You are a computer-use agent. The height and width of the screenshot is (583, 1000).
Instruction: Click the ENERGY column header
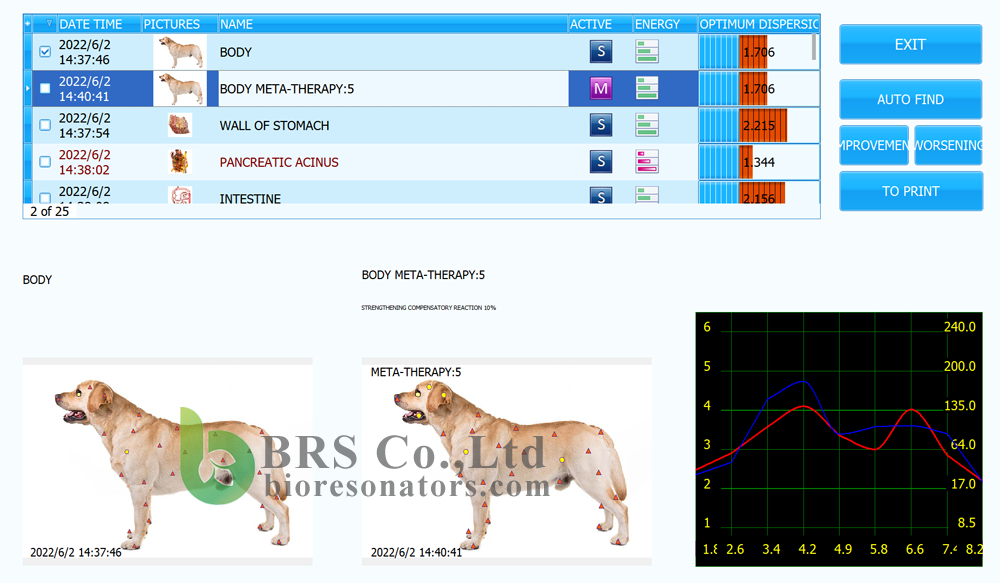665,24
